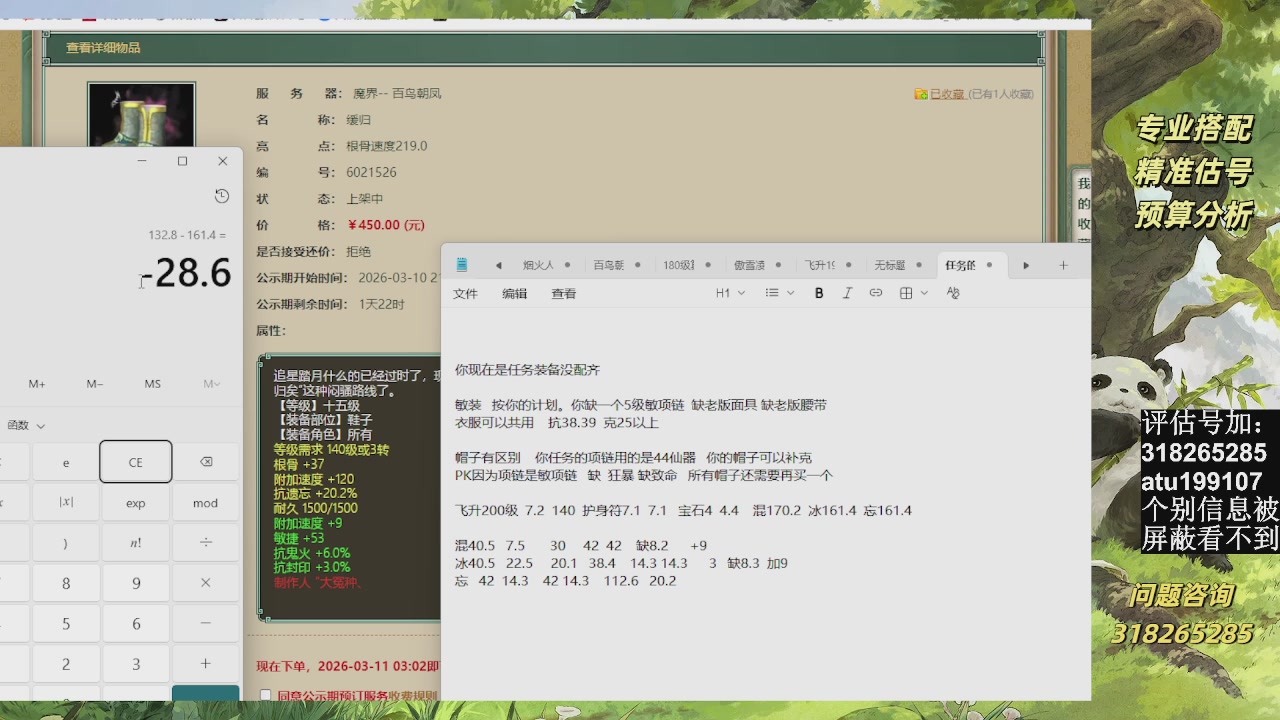
Task: Open the 编辑 menu in Notepad
Action: pyautogui.click(x=517, y=292)
